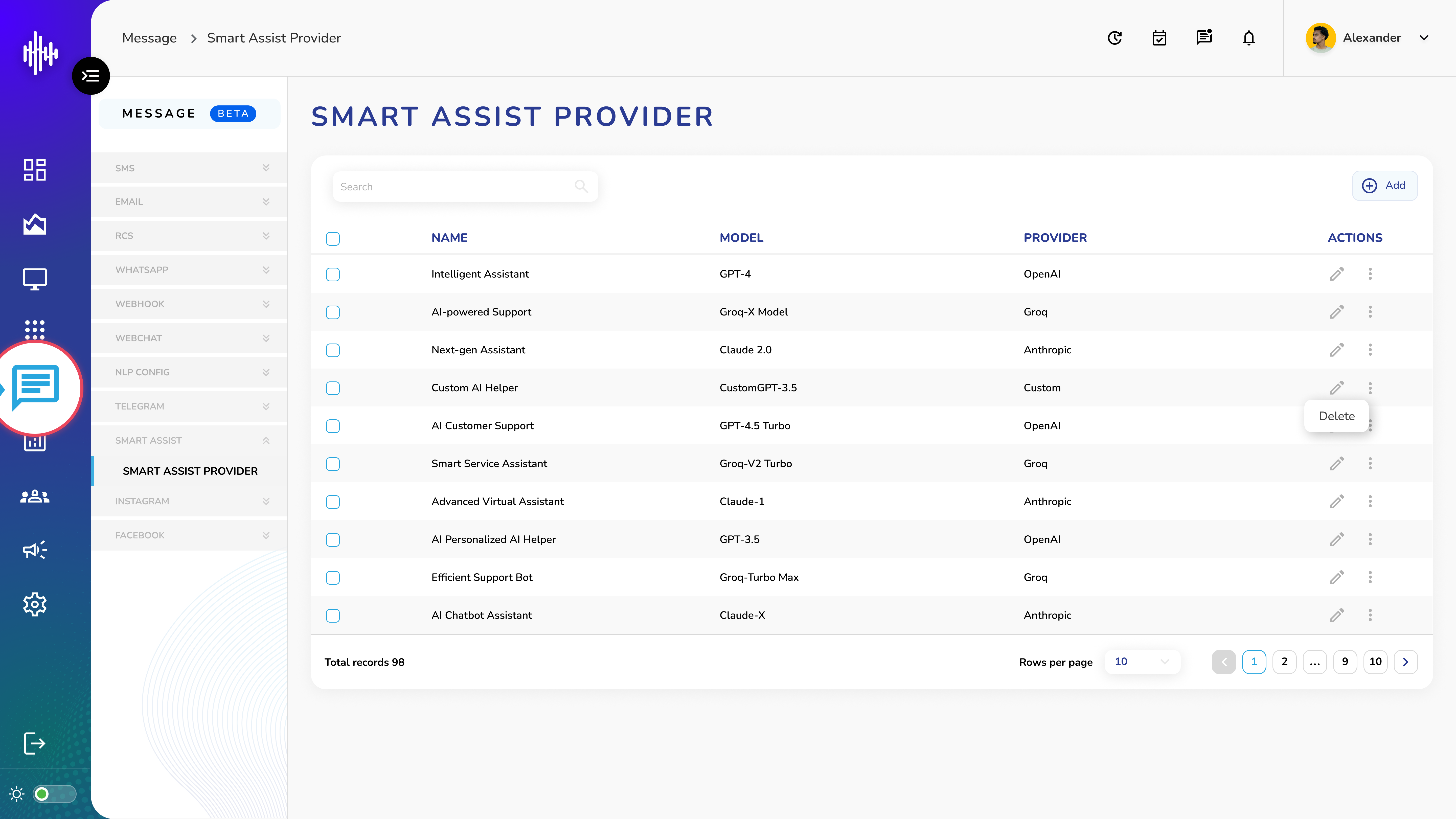Expand the EMAIL menu section
Viewport: 1456px width, 819px height.
coord(189,202)
